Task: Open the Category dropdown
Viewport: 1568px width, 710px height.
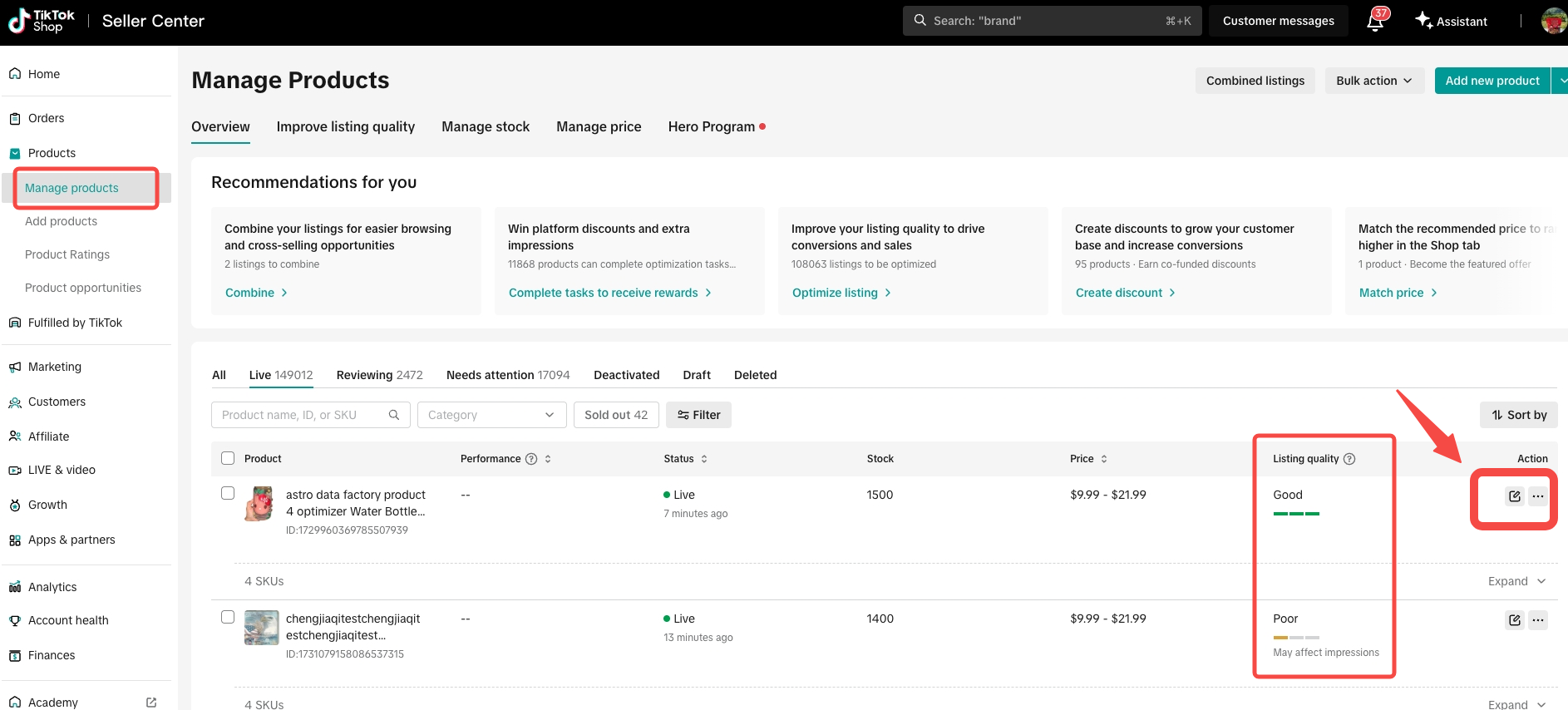Action: (491, 415)
